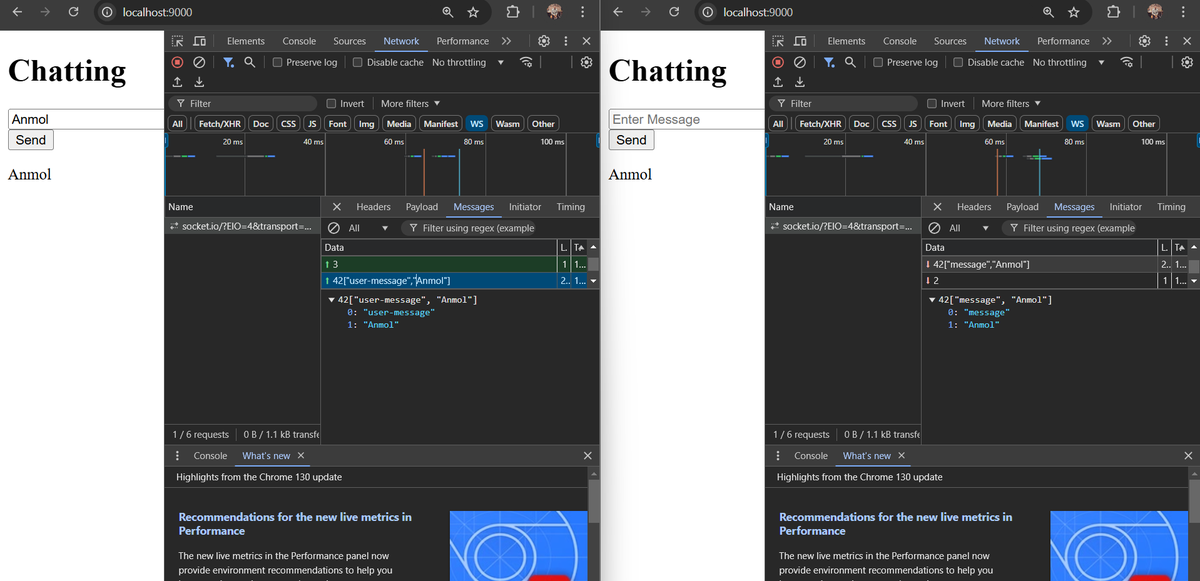Viewport: 1200px width, 581px height.
Task: Stop recording network log in left window
Action: pos(177,62)
